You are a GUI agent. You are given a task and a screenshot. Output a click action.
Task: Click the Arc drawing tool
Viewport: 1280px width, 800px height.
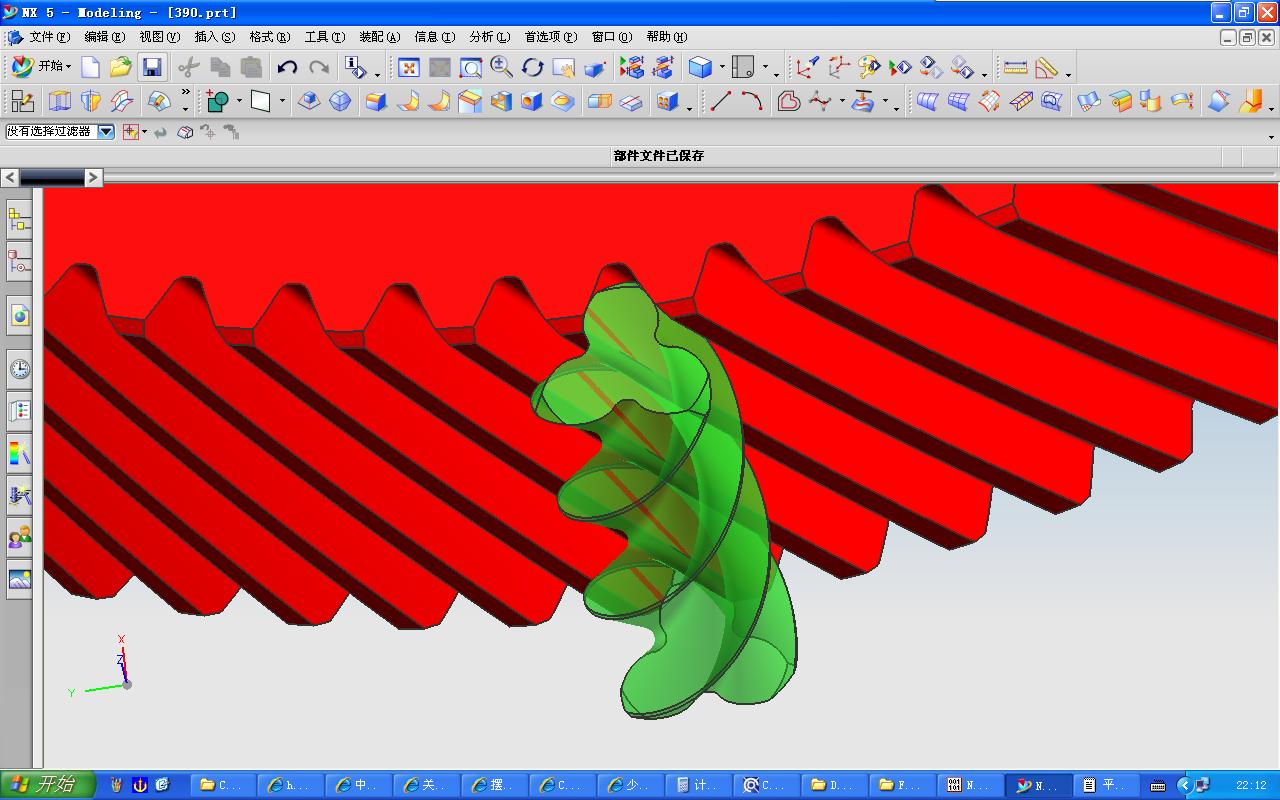[752, 101]
